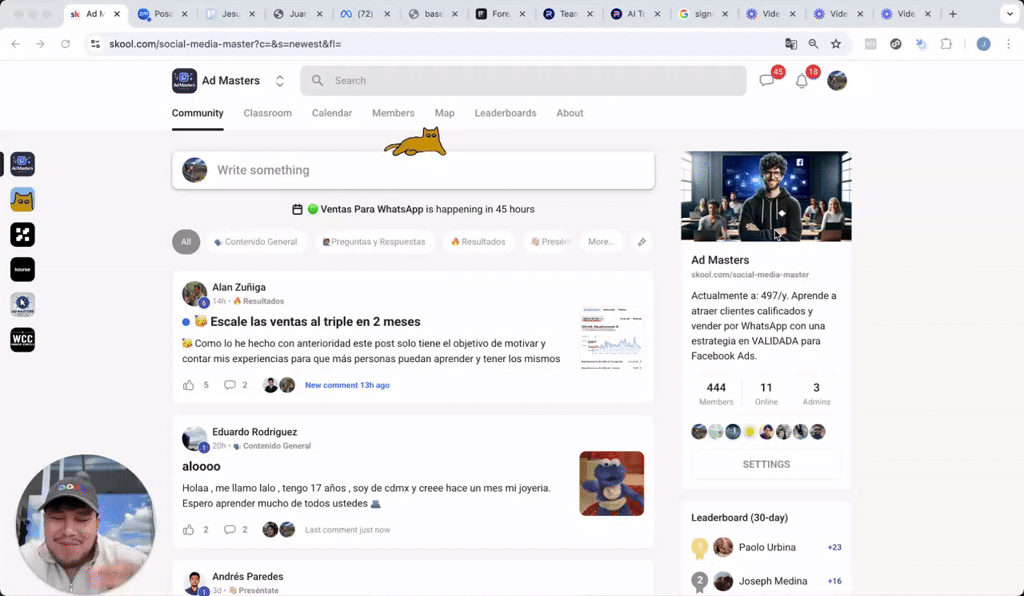Open the analytics chart thumbnail in Alan's post
1024x596 pixels.
[x=612, y=339]
